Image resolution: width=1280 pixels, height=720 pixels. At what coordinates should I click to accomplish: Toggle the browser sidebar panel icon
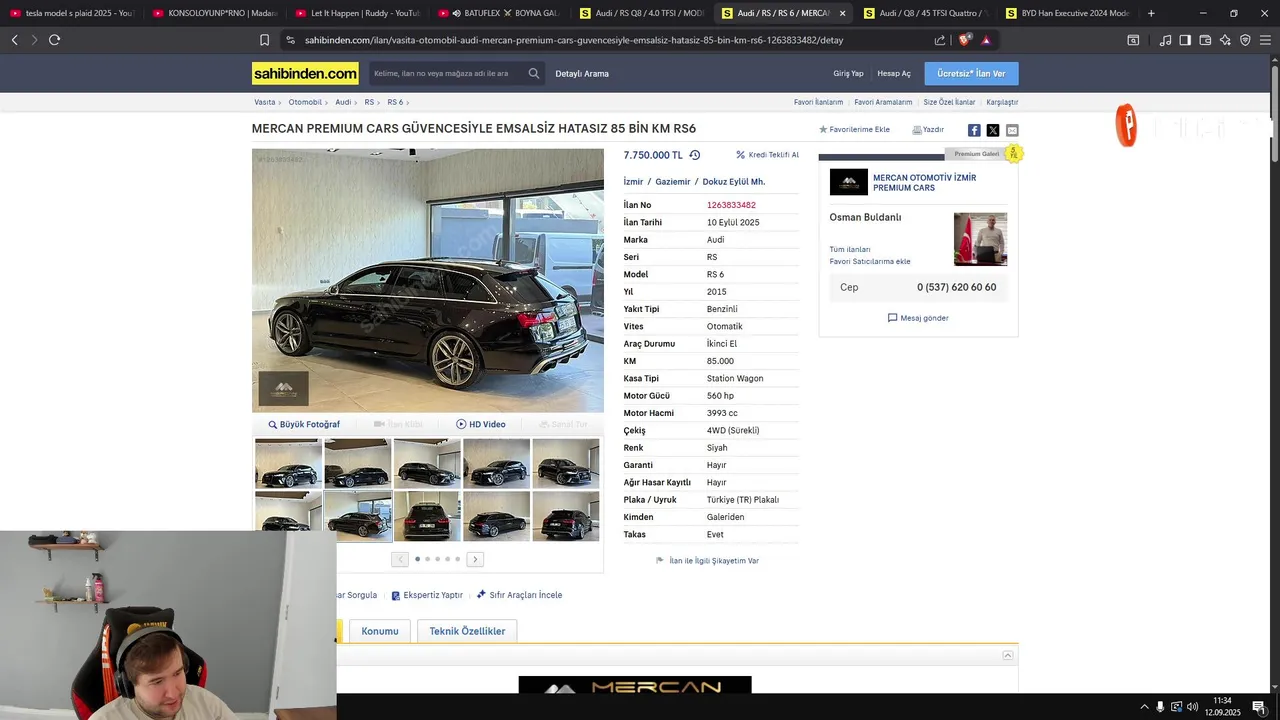pyautogui.click(x=1185, y=40)
